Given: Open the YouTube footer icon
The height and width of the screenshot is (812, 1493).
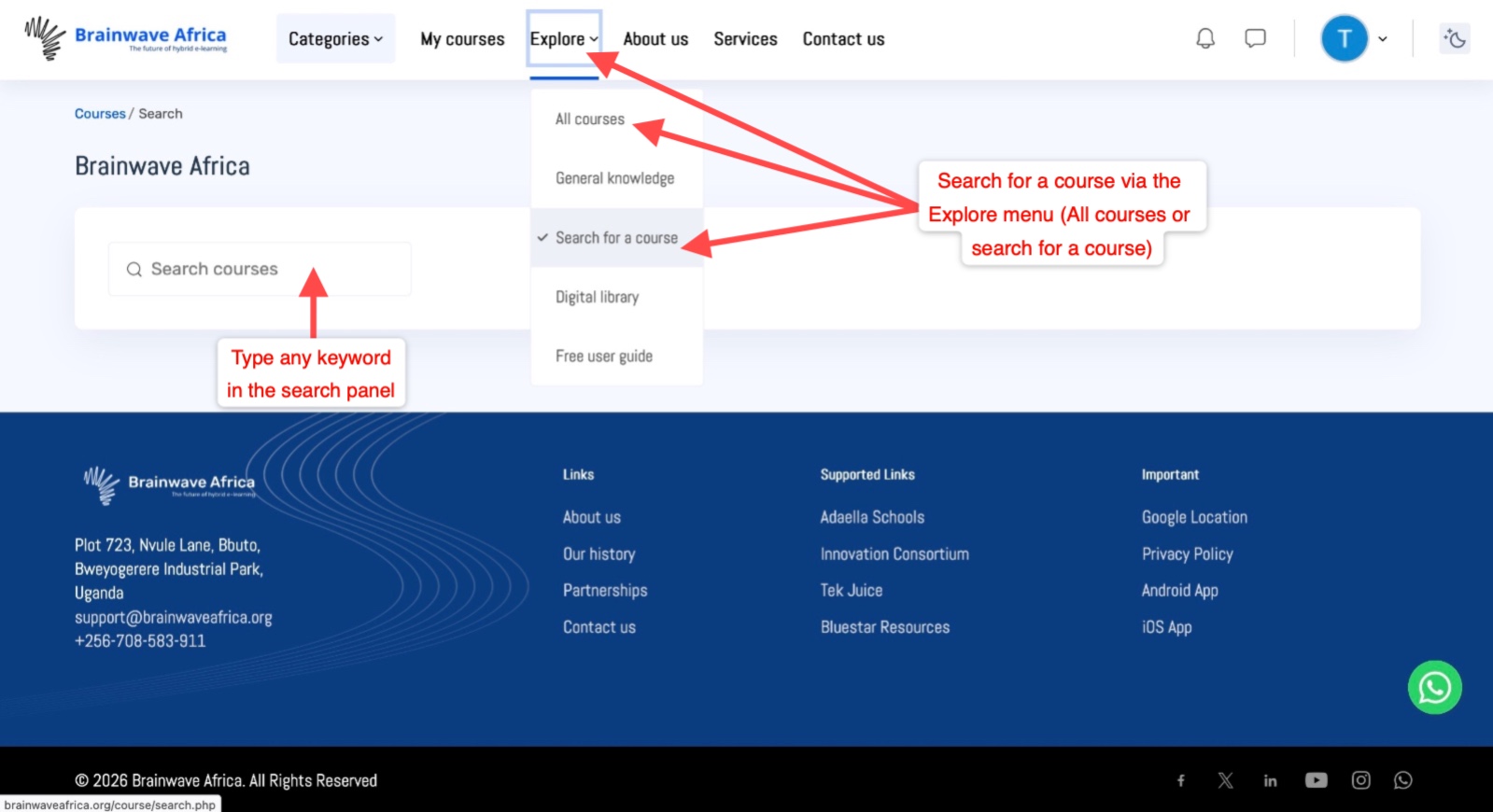Looking at the screenshot, I should pos(1316,780).
